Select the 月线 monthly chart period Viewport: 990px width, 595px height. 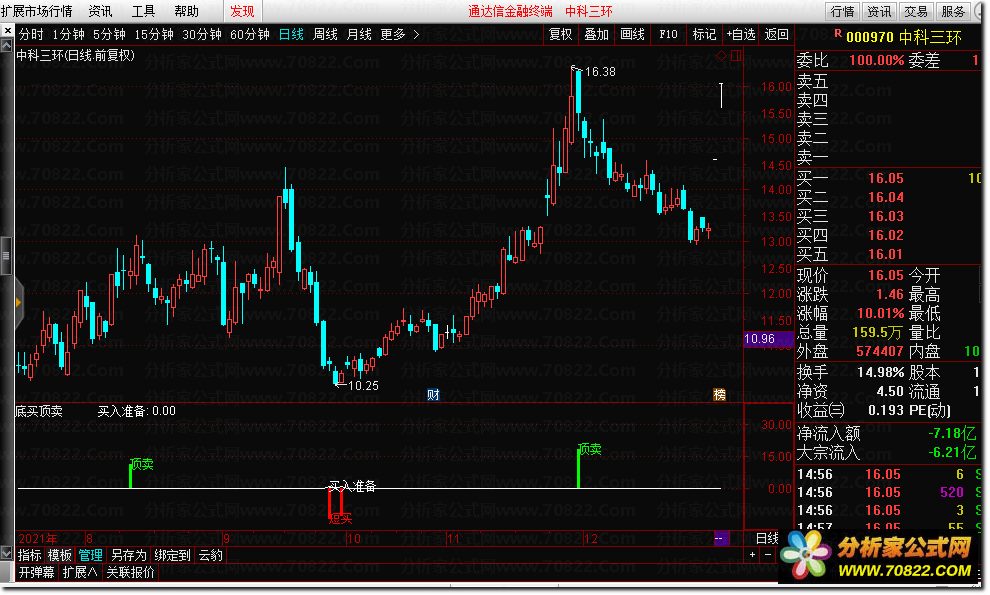pyautogui.click(x=359, y=34)
